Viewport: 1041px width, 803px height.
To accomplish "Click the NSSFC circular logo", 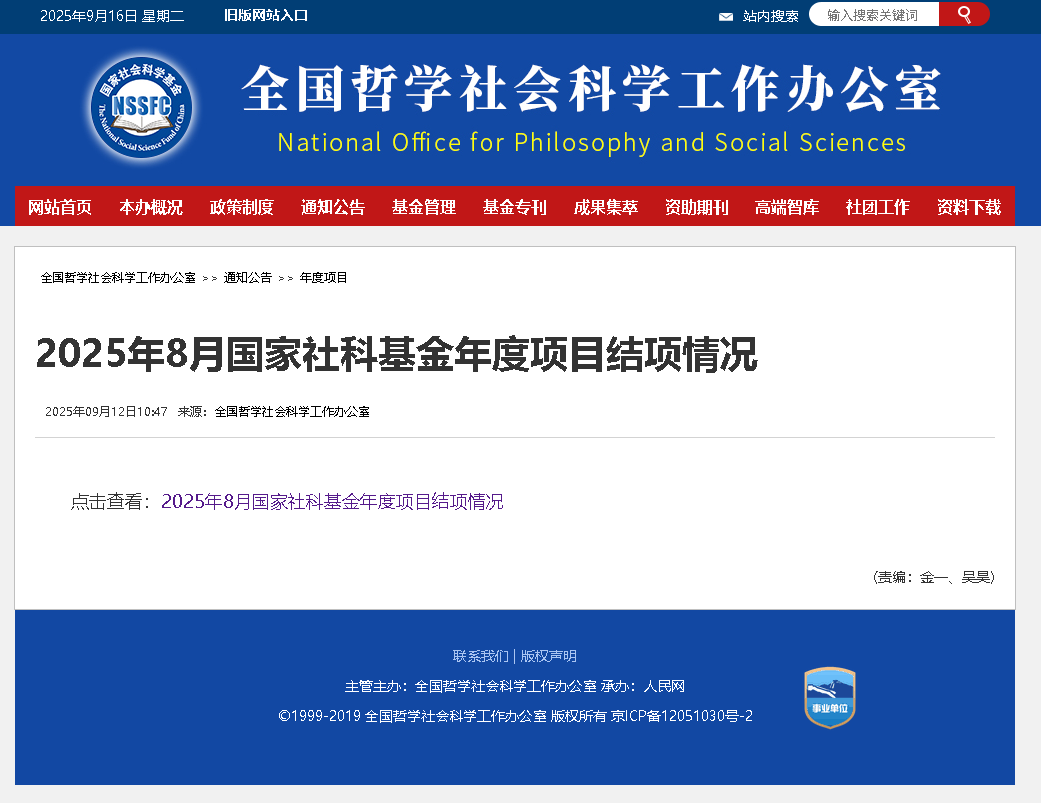I will point(140,107).
